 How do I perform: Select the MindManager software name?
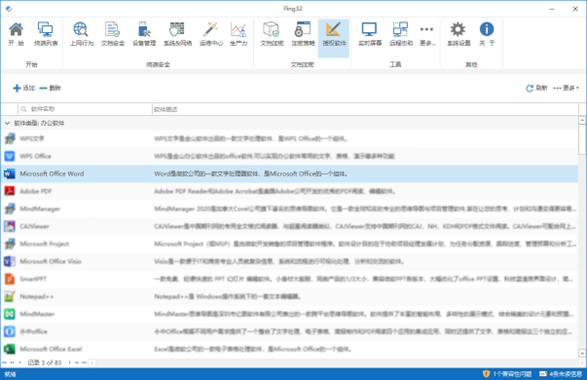coord(40,209)
